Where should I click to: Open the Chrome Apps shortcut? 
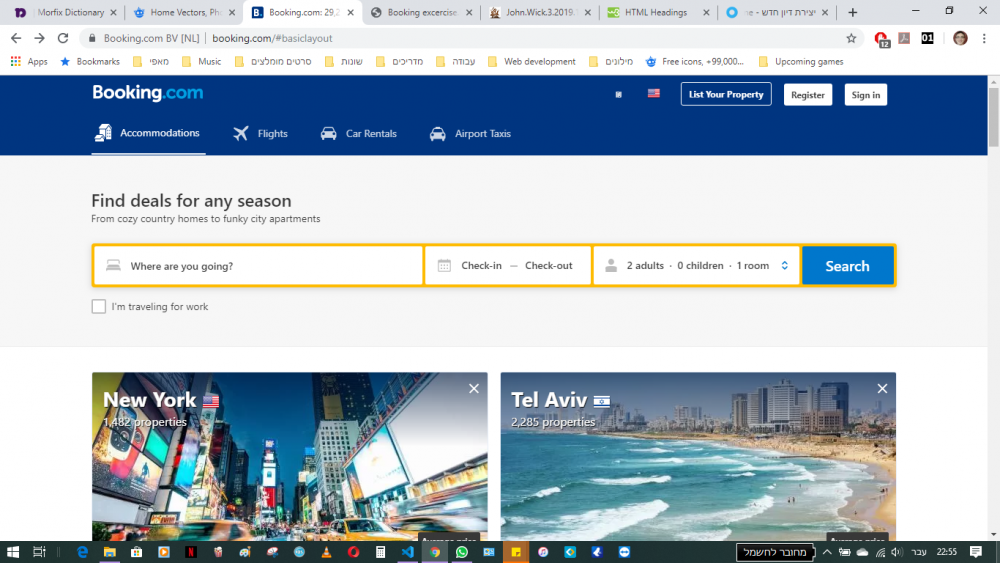point(29,62)
